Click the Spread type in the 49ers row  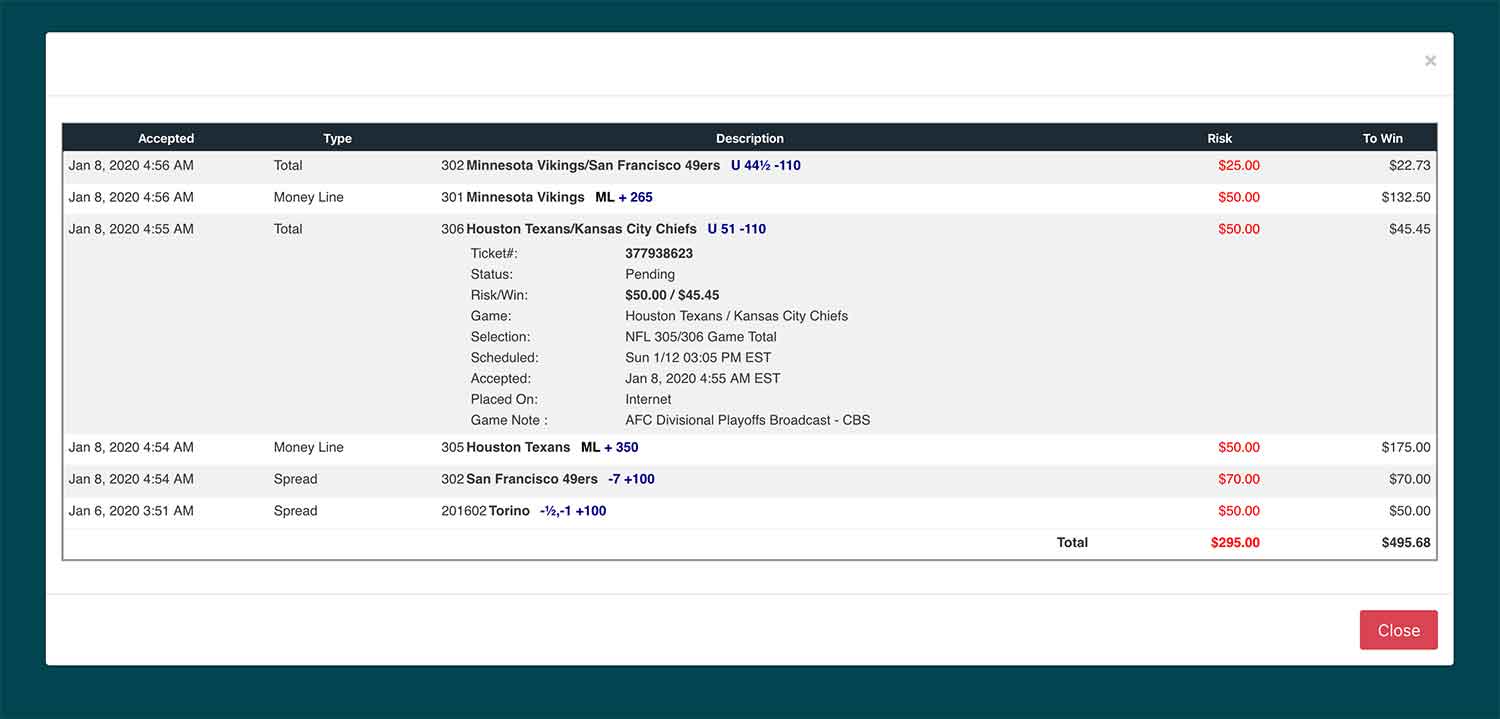(x=295, y=479)
